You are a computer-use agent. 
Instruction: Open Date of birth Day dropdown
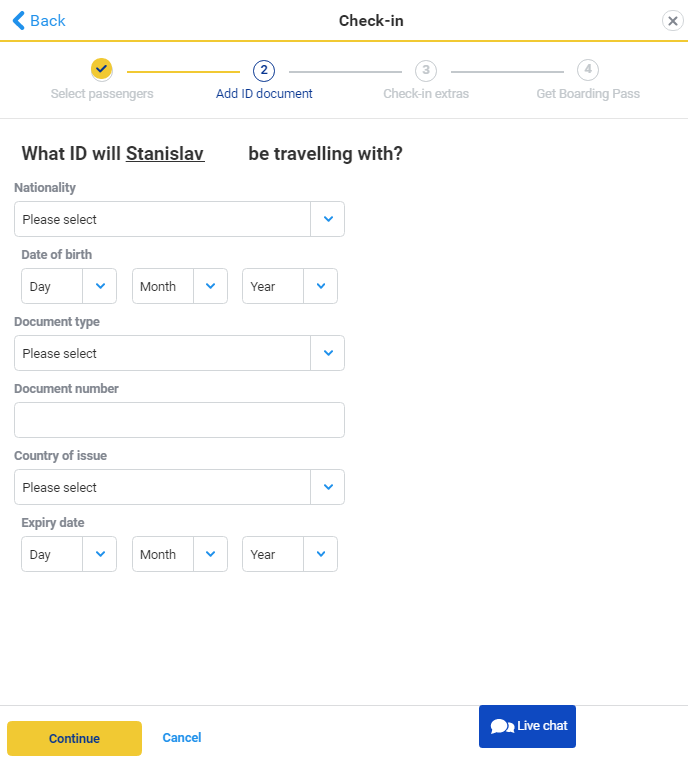[69, 286]
